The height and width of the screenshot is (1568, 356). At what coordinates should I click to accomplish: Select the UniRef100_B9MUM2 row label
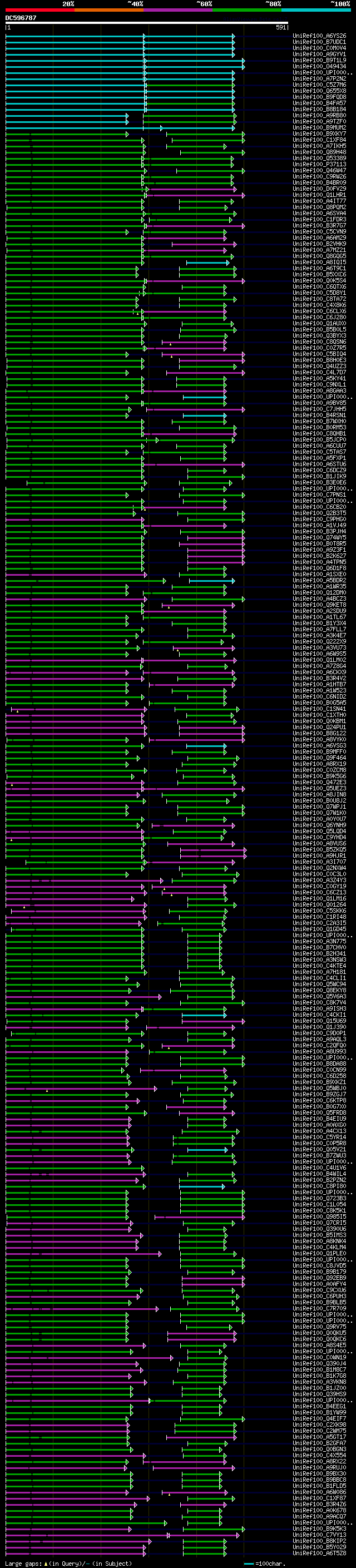pyautogui.click(x=319, y=127)
